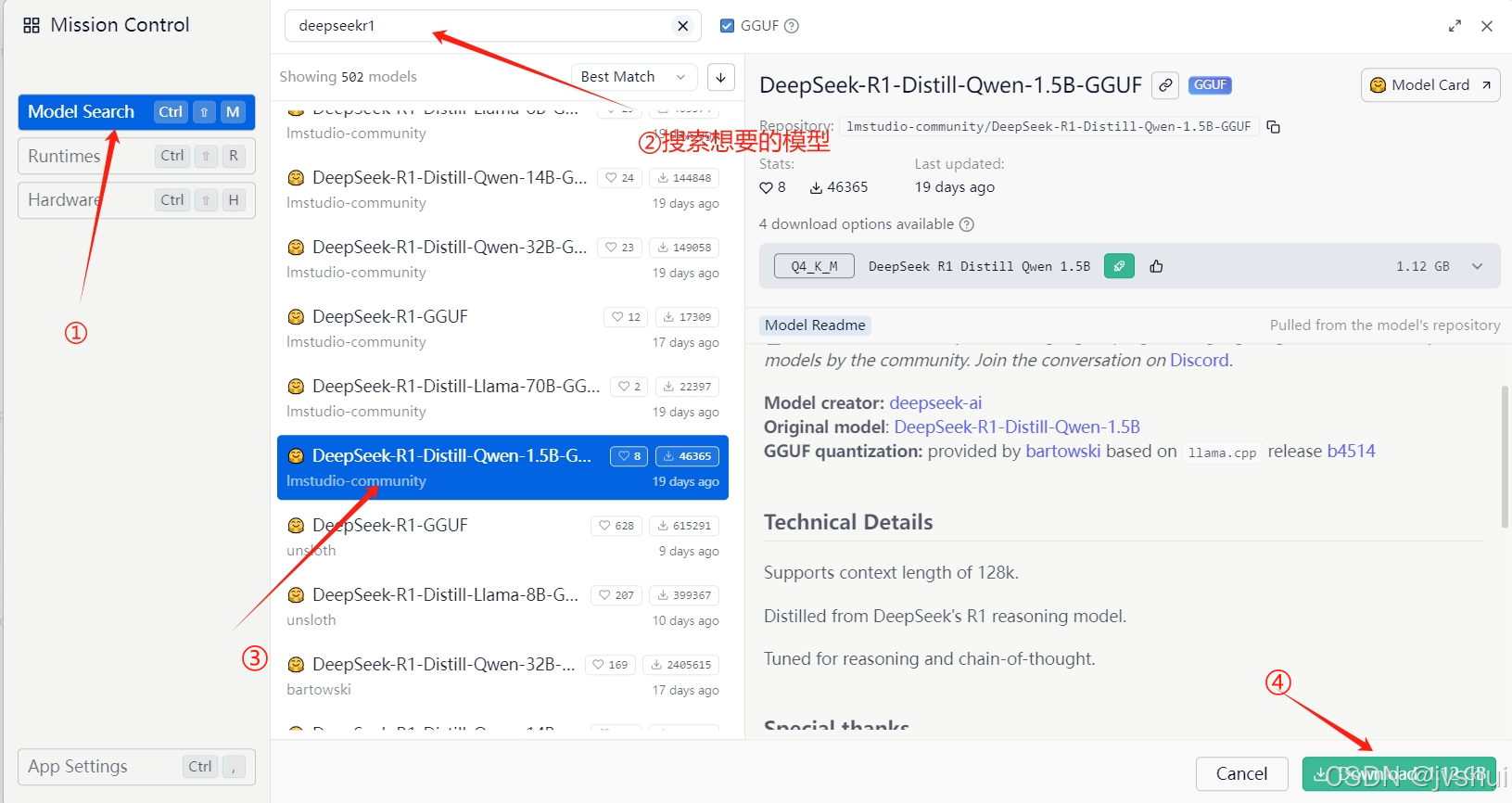Open App Settings
Image resolution: width=1512 pixels, height=803 pixels.
[136, 767]
